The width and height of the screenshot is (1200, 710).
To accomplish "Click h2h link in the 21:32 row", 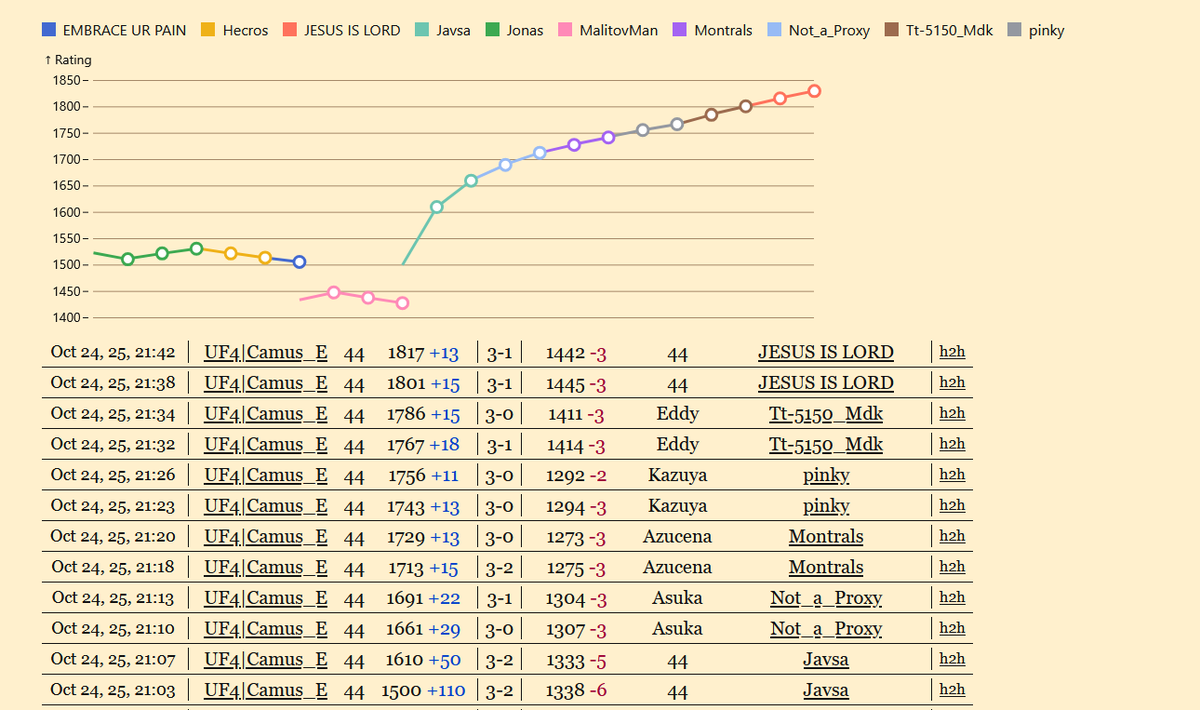I will point(953,444).
